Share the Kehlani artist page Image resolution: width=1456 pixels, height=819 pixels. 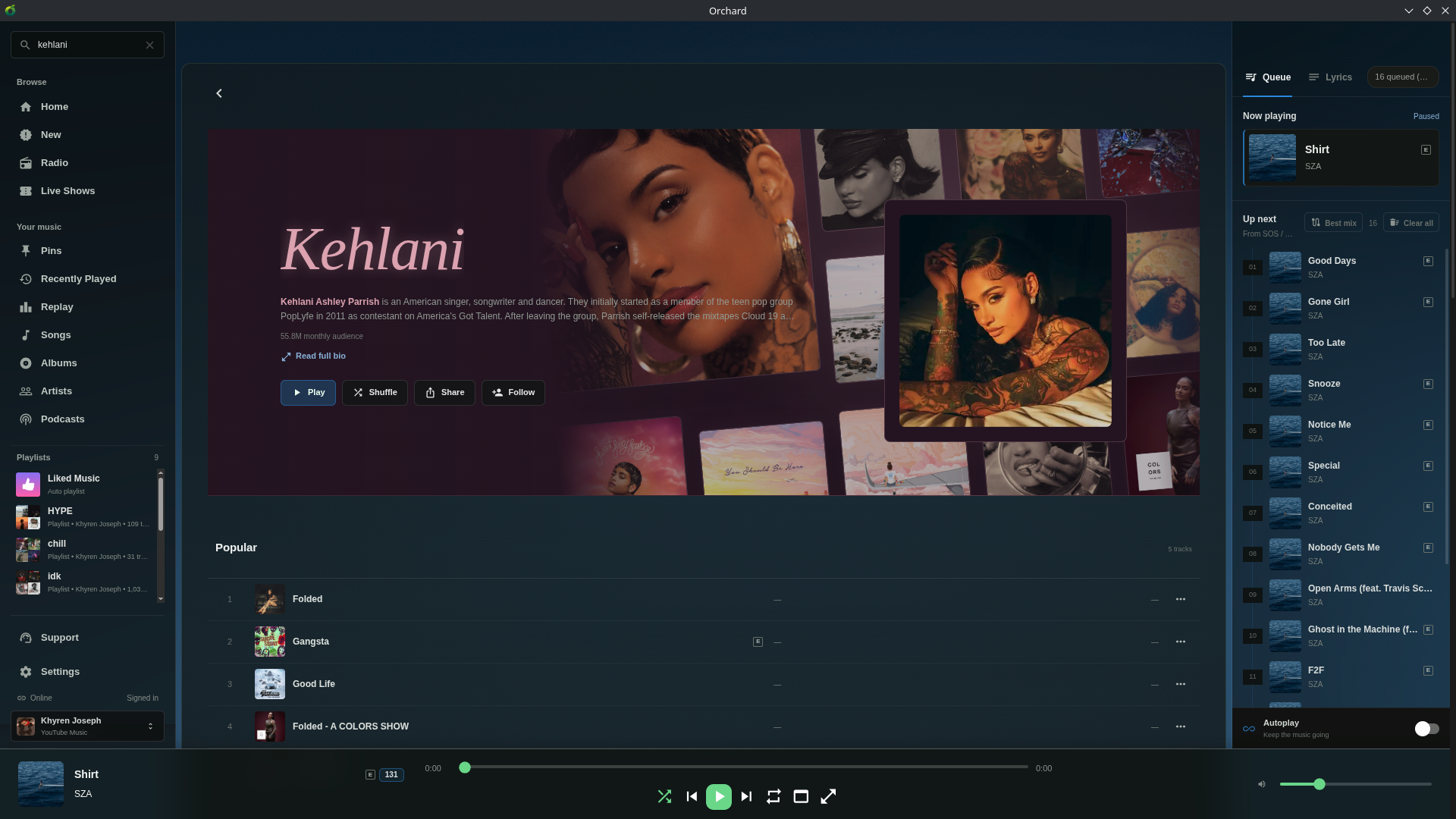444,393
